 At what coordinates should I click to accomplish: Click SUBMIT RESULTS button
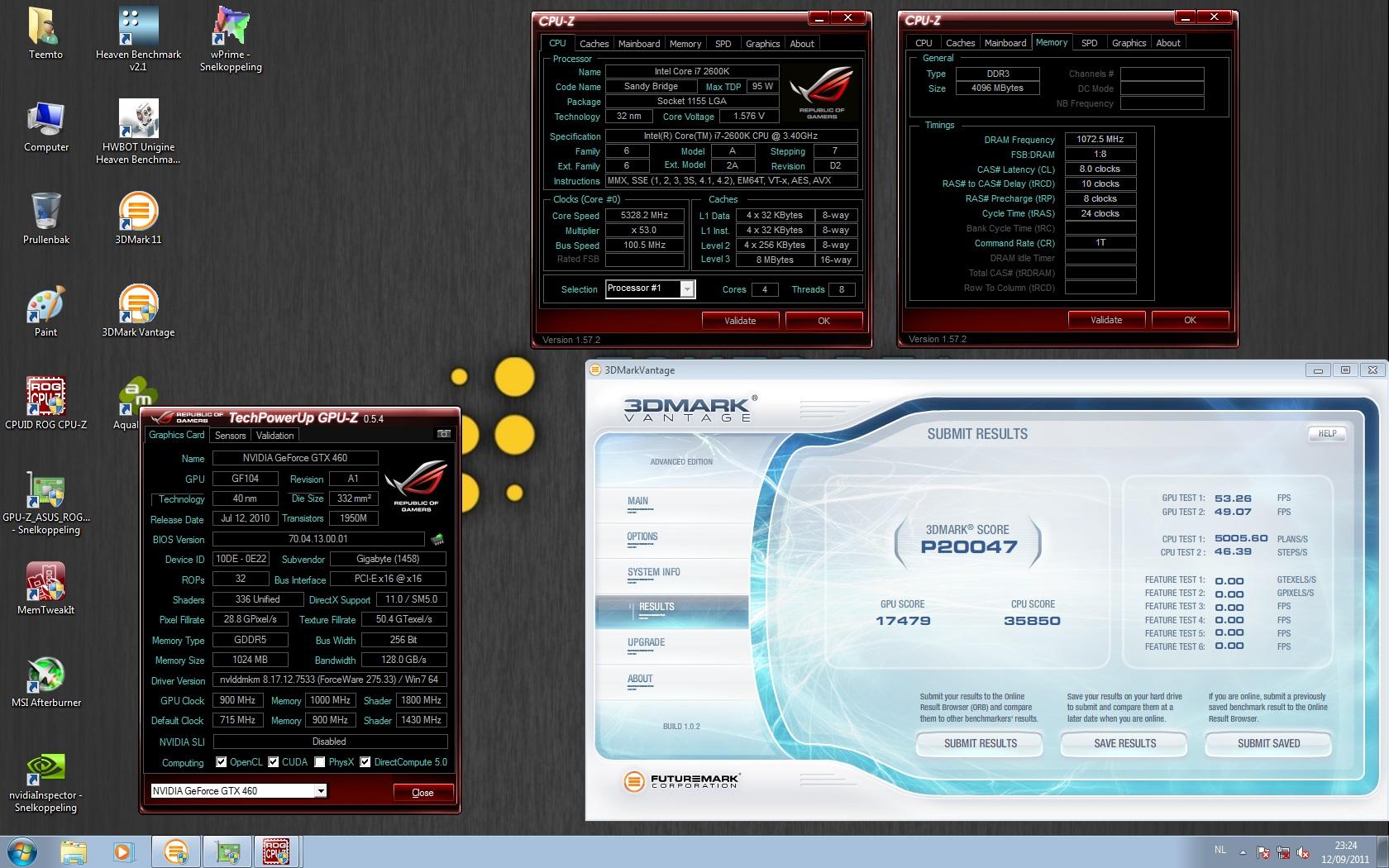(x=980, y=744)
